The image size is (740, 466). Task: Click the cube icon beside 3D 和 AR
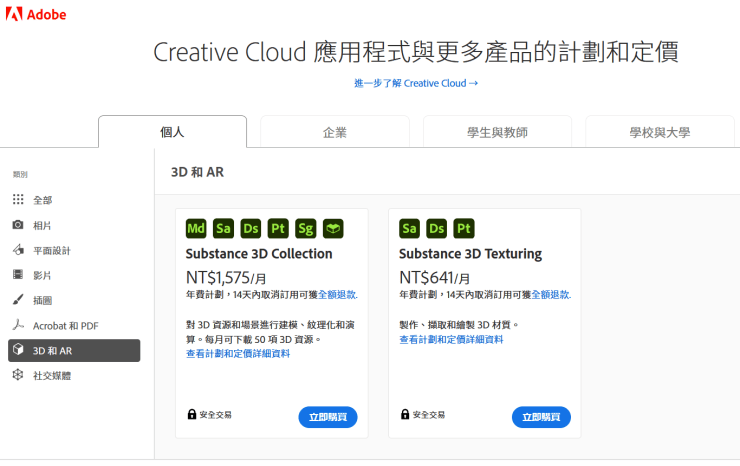point(18,349)
